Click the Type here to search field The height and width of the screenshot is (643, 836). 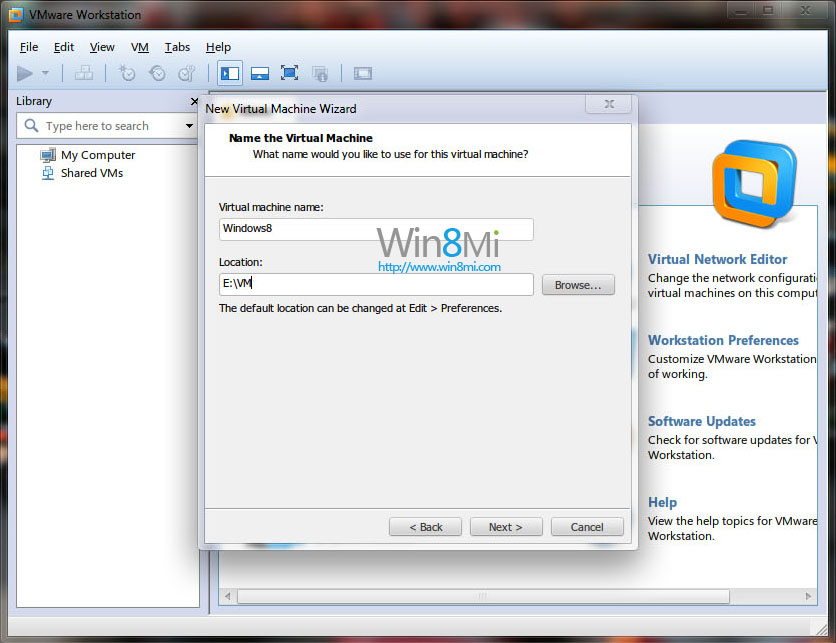pyautogui.click(x=107, y=126)
